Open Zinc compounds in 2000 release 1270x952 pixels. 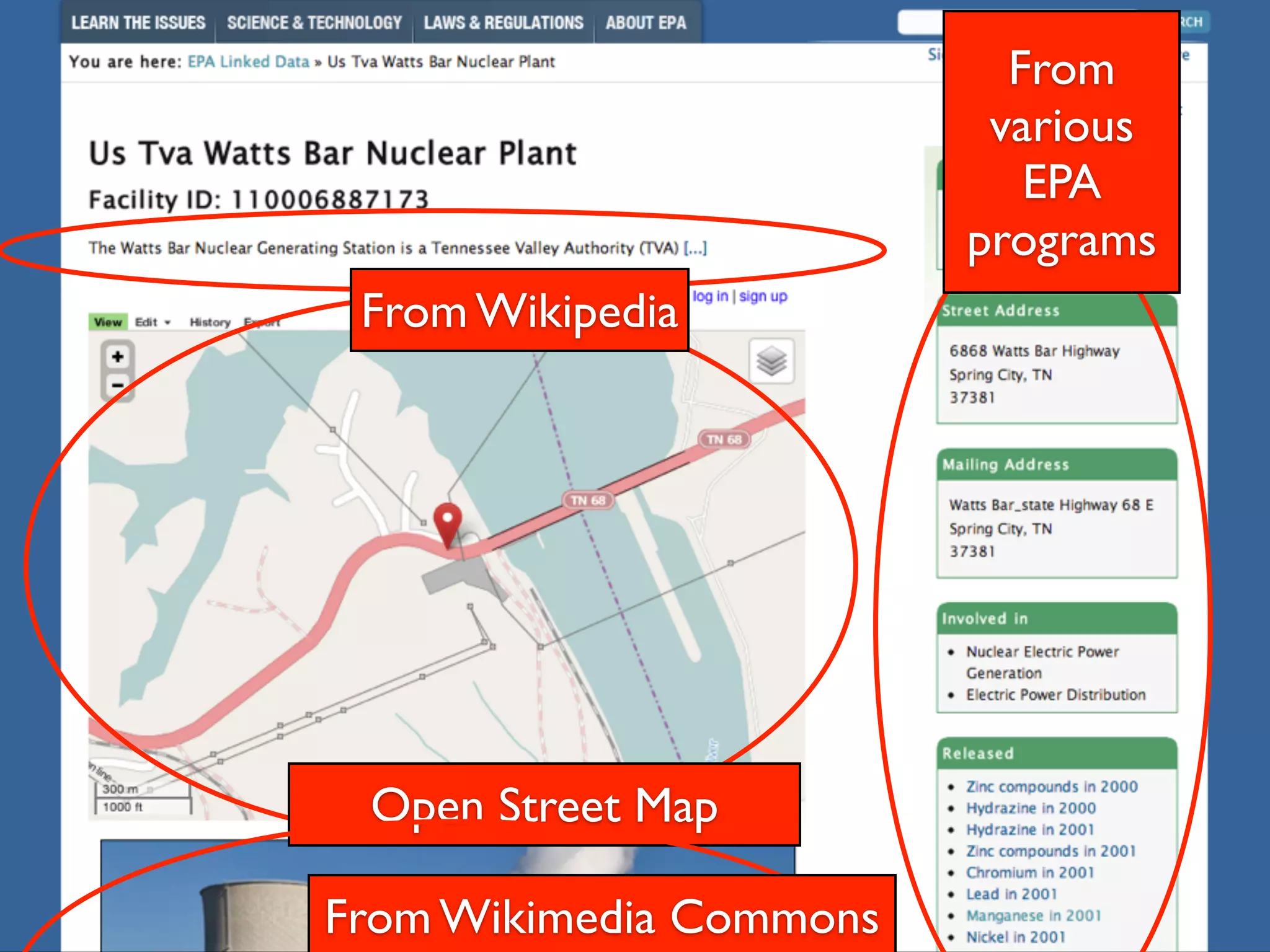coord(1052,787)
